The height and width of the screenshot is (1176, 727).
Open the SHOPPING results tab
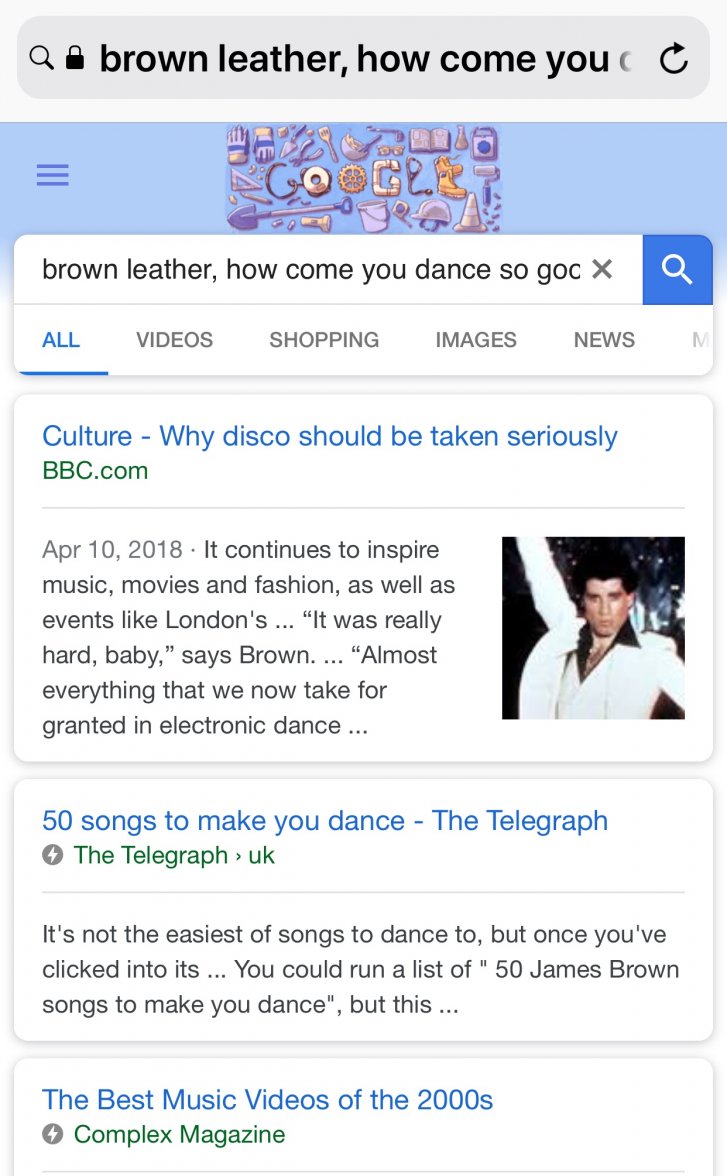point(323,340)
